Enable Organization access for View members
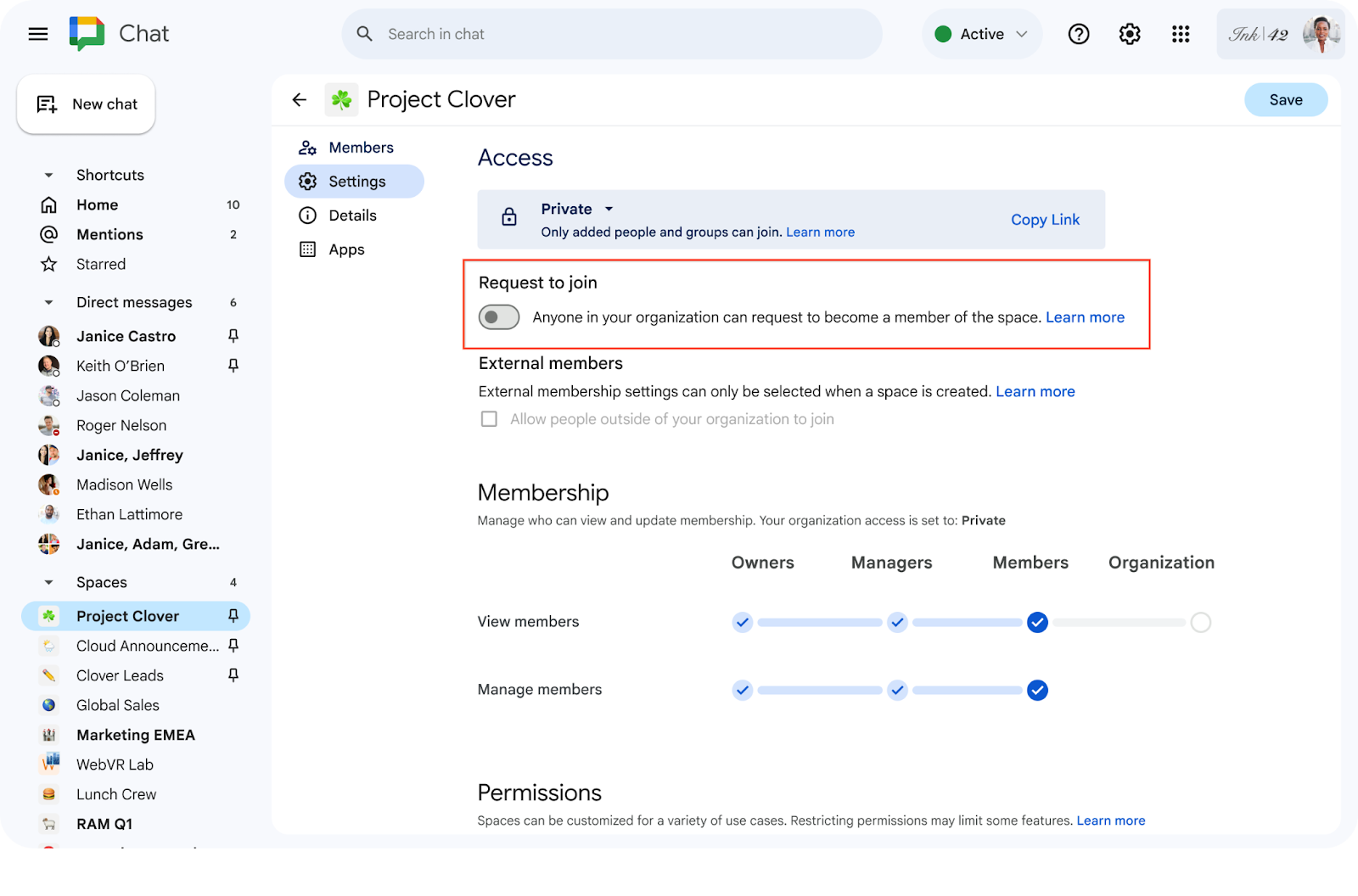The height and width of the screenshot is (896, 1358). tap(1200, 622)
